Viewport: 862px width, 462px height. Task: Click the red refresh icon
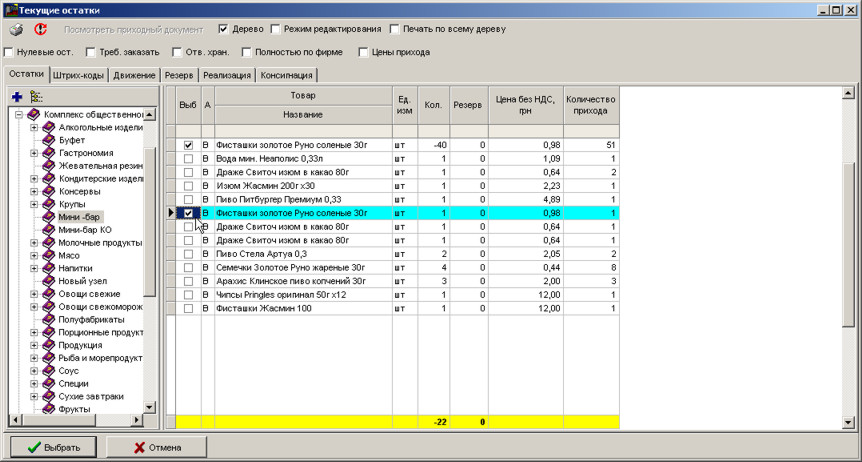click(x=41, y=30)
